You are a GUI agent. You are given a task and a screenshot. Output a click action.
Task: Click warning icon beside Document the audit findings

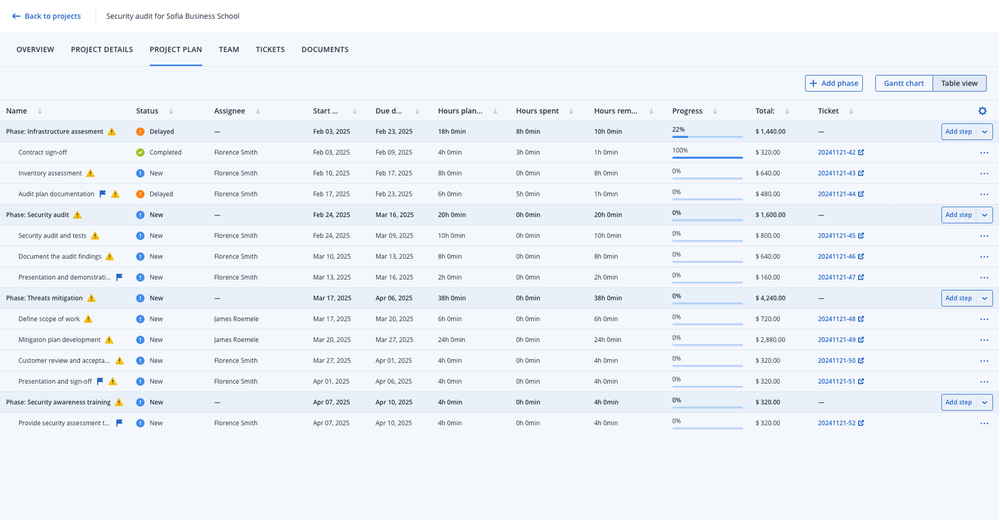click(x=110, y=256)
